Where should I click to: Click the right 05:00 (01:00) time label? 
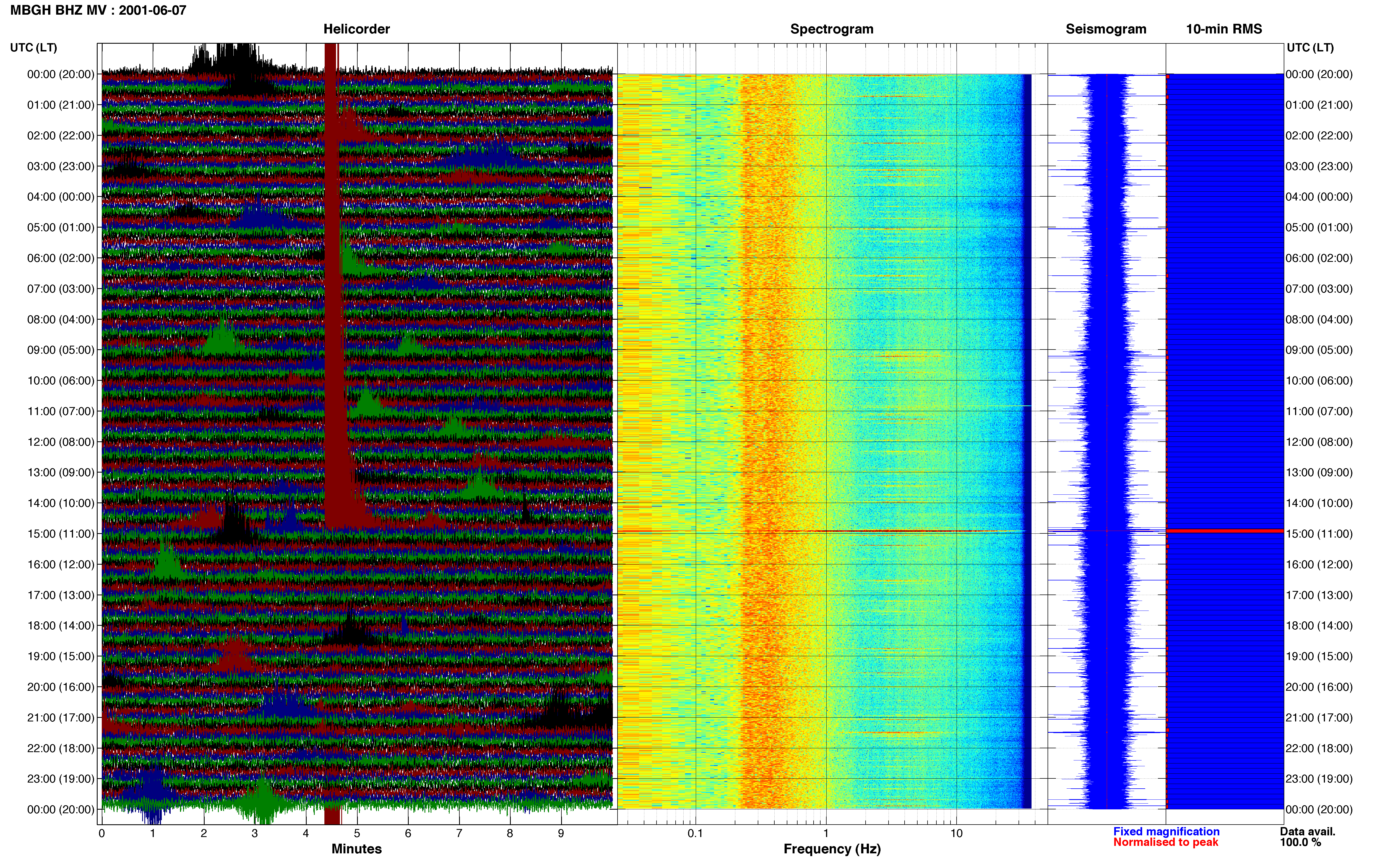pos(1319,227)
